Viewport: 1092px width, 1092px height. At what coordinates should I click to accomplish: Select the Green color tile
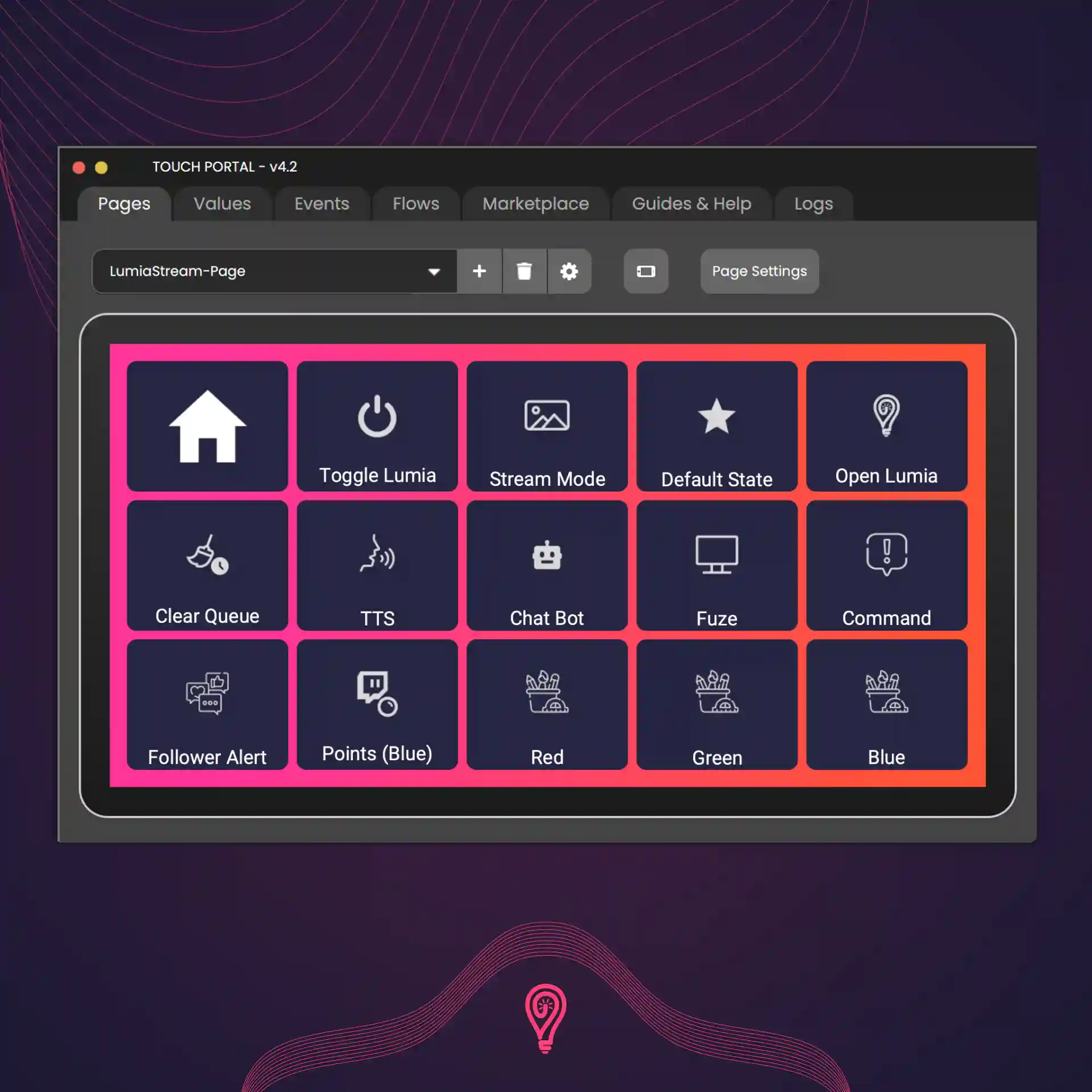coord(717,705)
